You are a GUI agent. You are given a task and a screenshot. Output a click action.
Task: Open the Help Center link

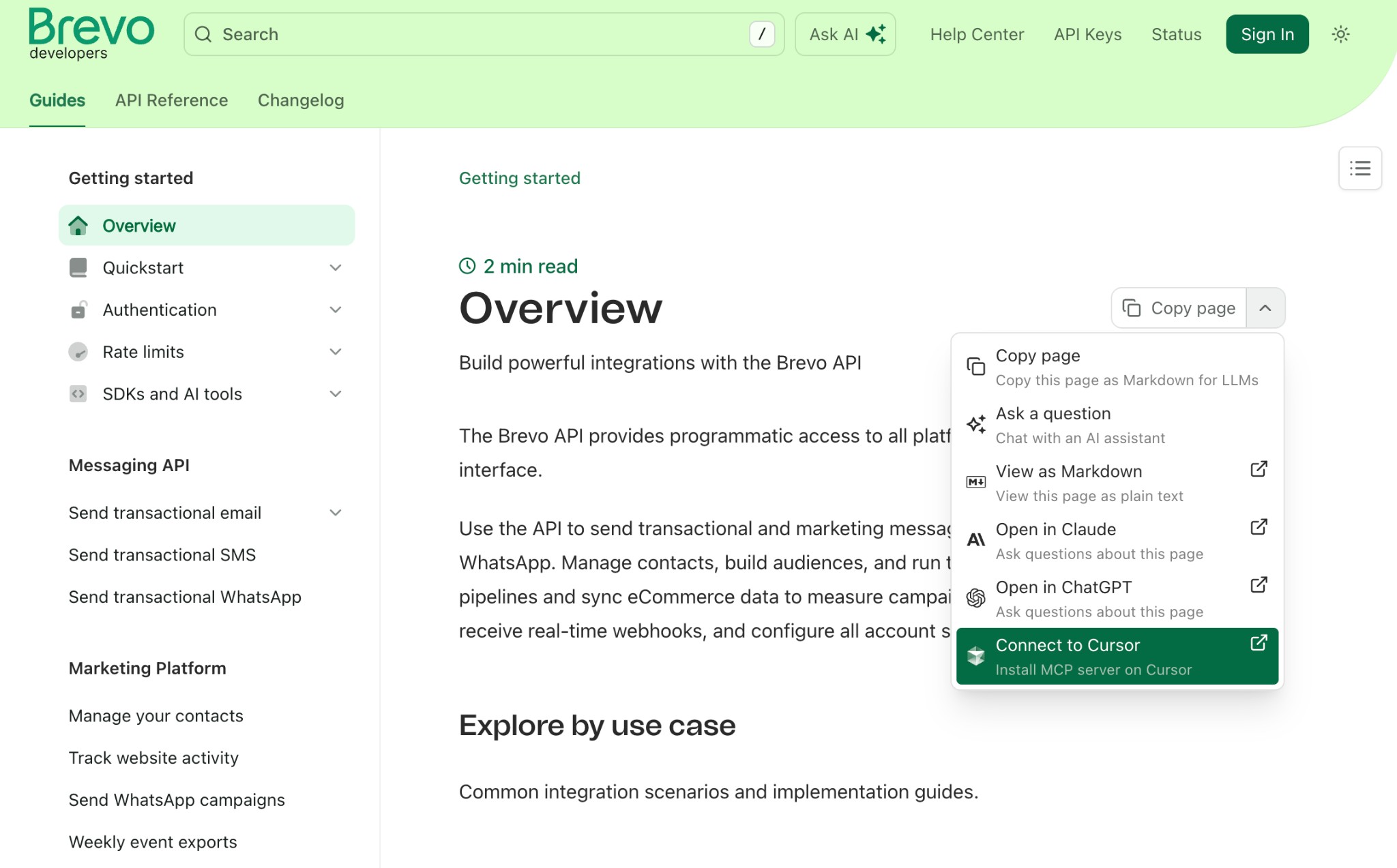977,34
